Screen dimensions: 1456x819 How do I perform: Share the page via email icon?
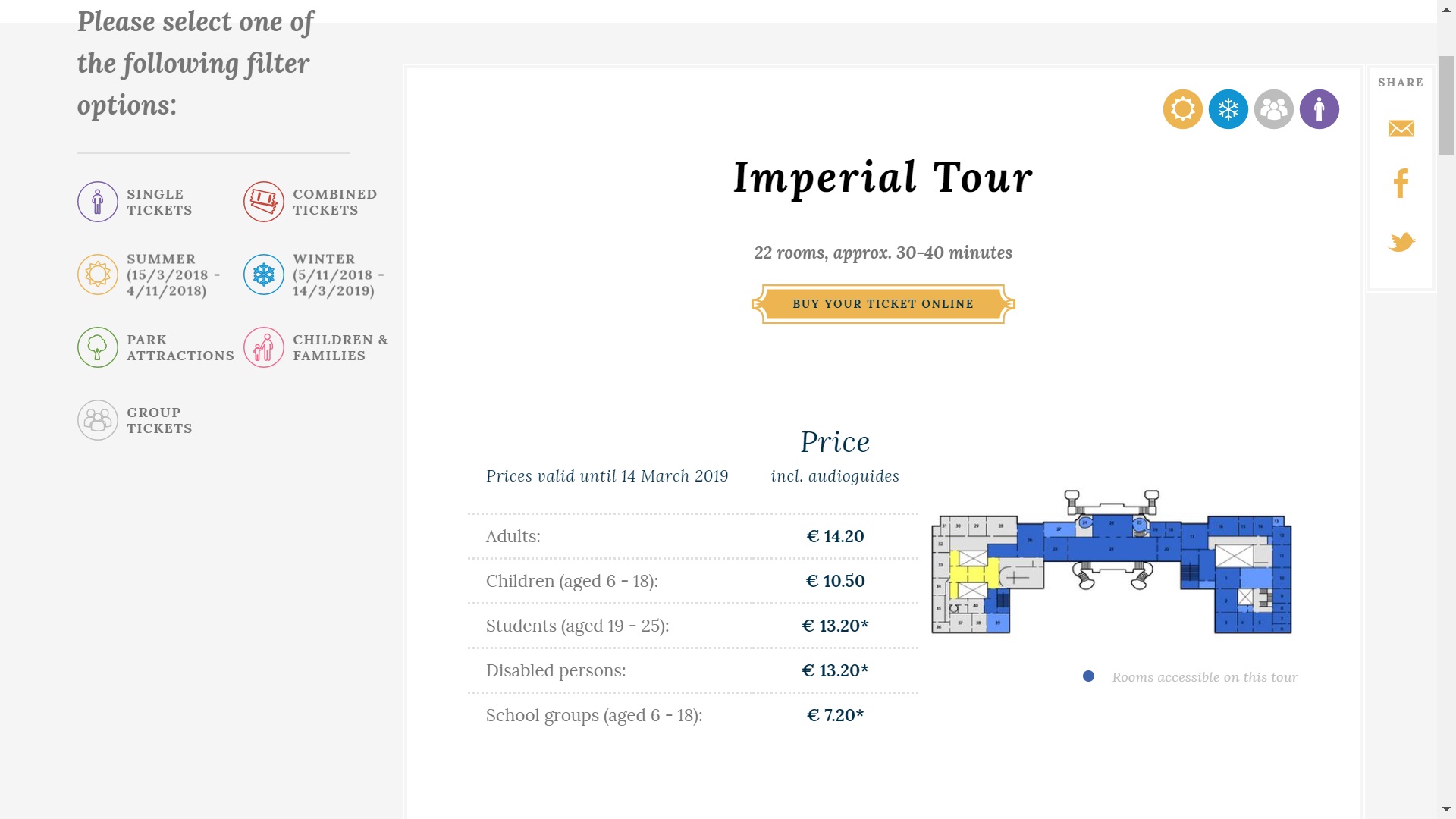pos(1401,128)
